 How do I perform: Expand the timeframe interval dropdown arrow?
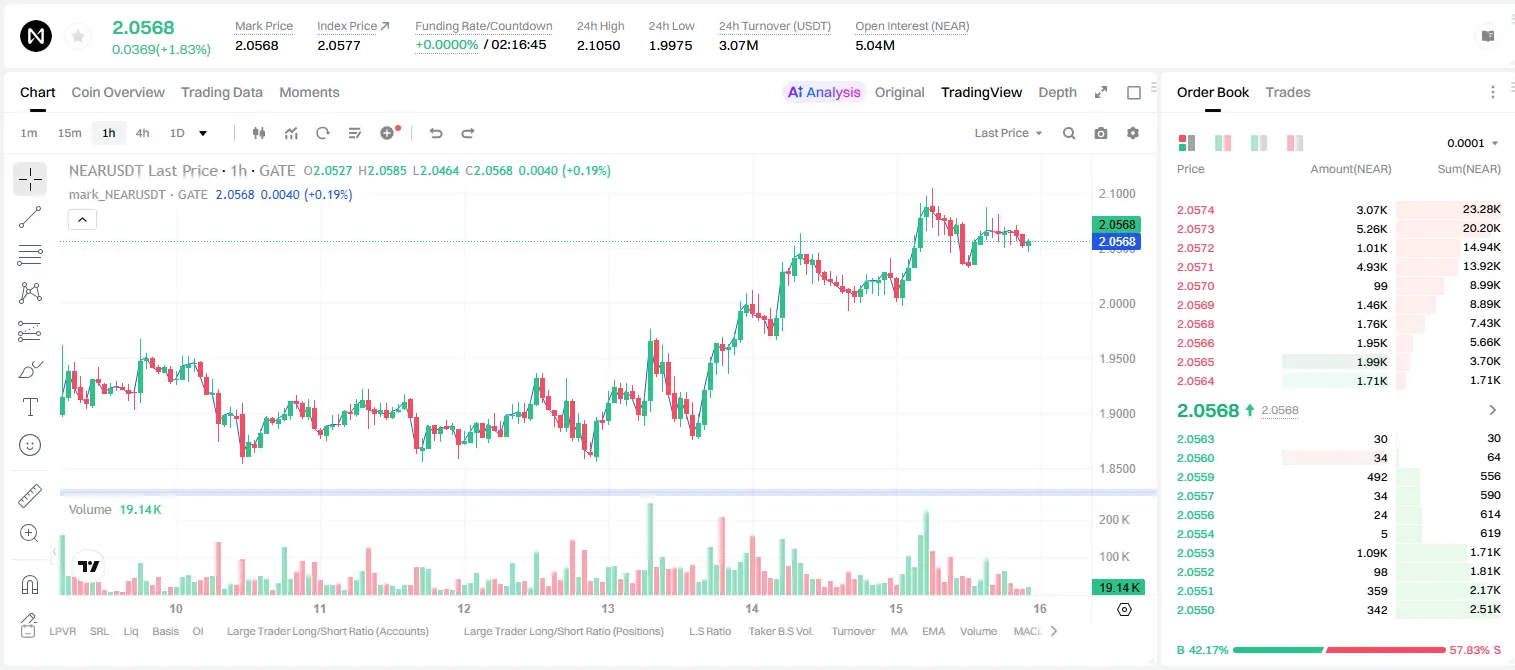[x=203, y=133]
